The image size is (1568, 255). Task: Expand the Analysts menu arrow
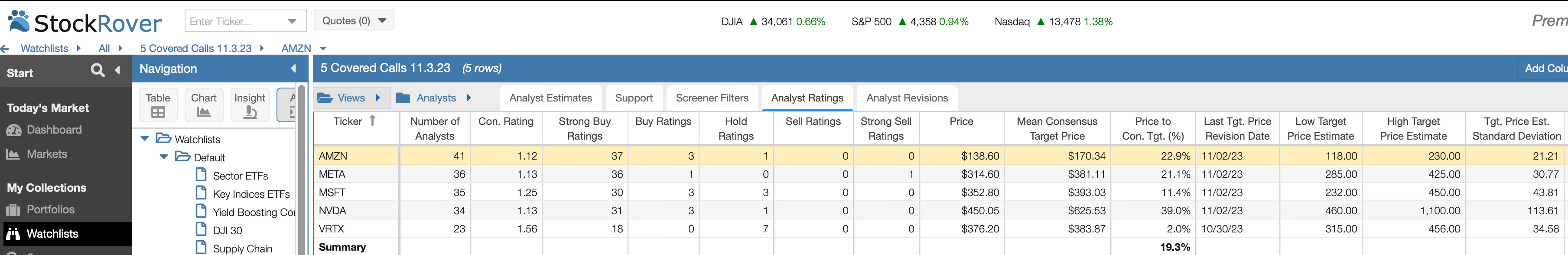tap(468, 98)
